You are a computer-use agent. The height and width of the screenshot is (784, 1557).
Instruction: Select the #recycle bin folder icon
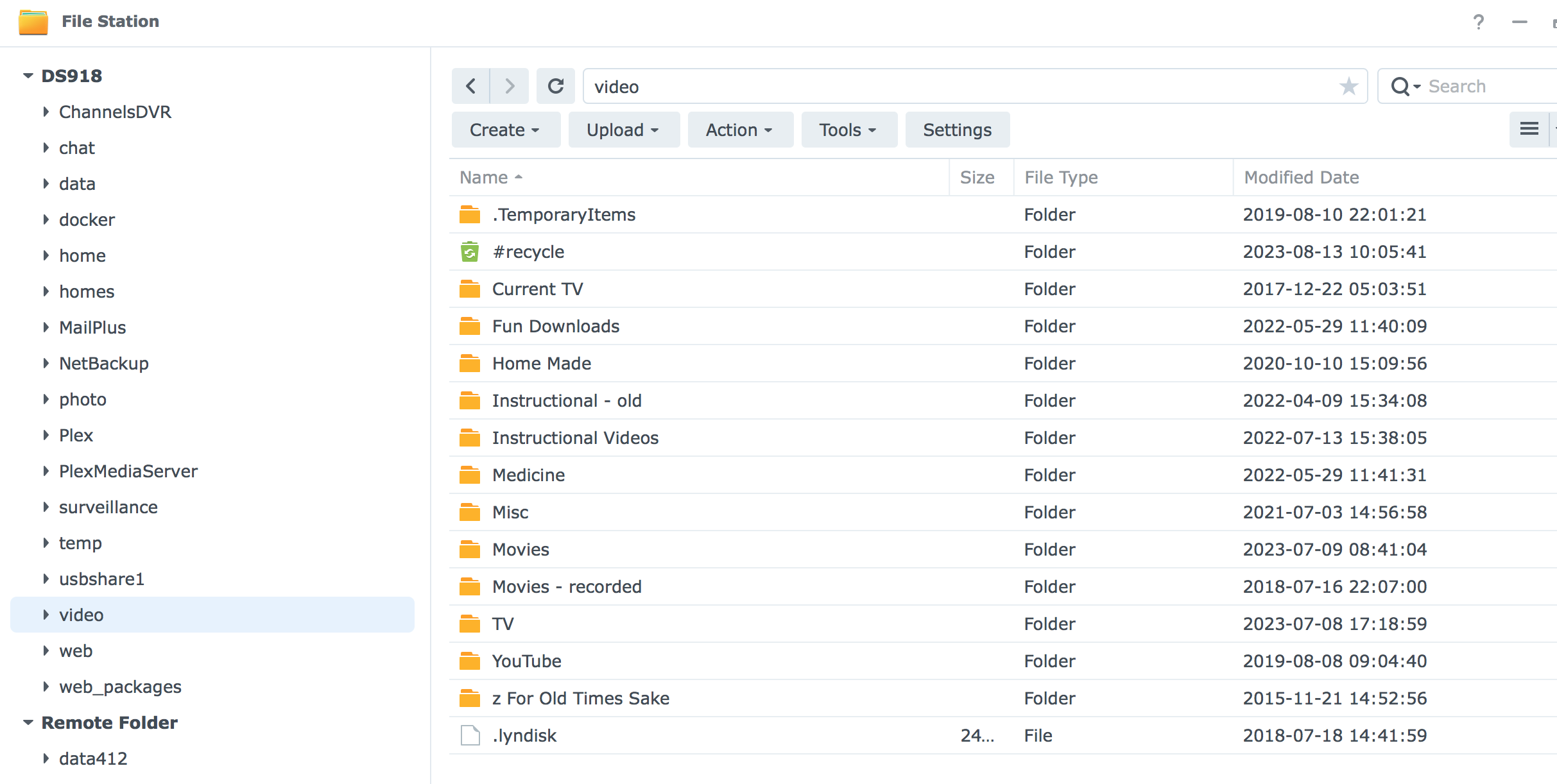tap(470, 251)
